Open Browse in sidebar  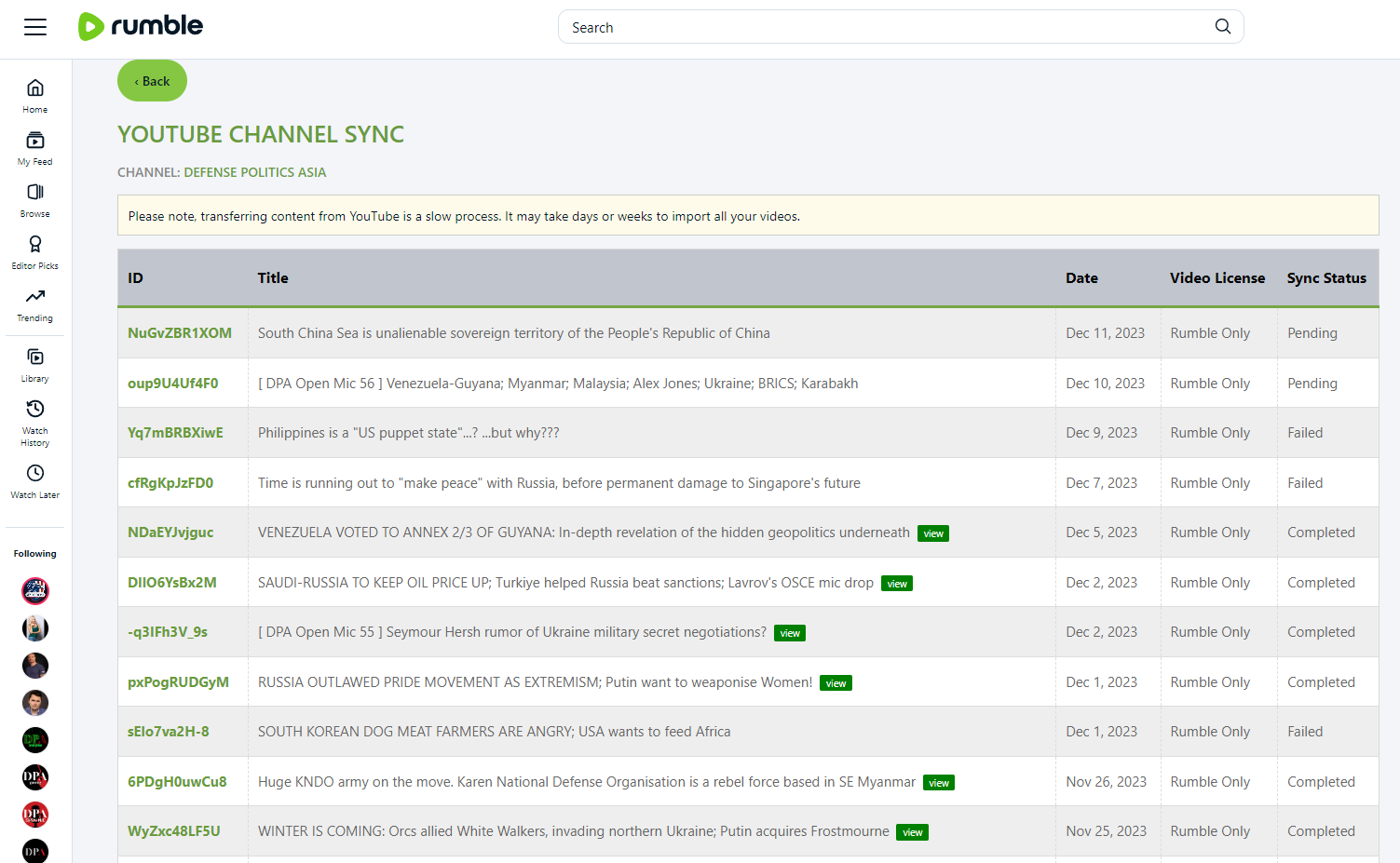(35, 200)
